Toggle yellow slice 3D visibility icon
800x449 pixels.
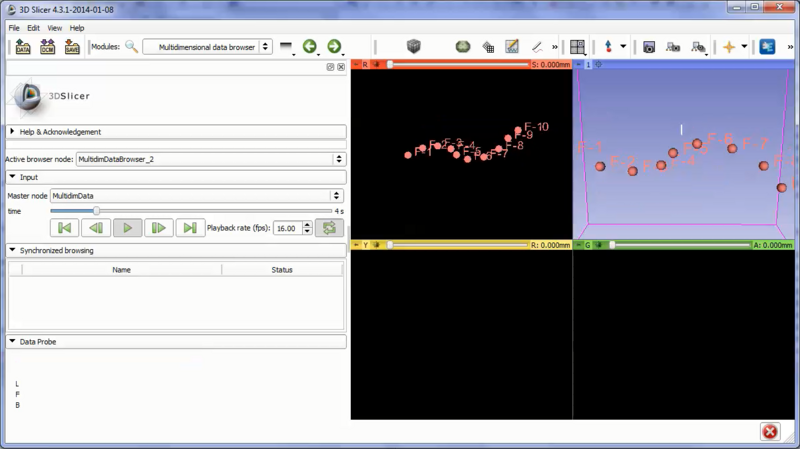coord(377,245)
